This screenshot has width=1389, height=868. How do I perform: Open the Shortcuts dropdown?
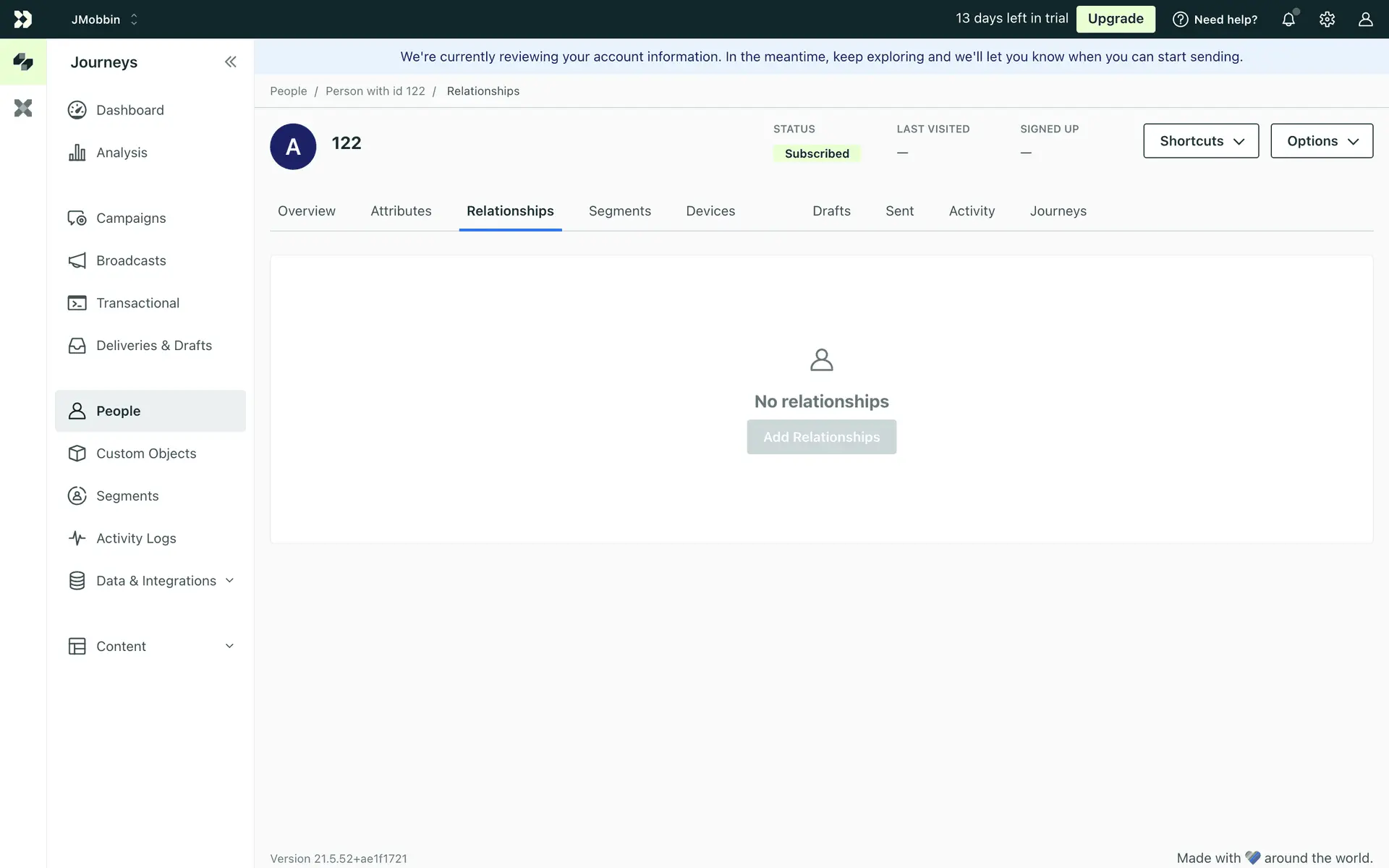point(1201,141)
